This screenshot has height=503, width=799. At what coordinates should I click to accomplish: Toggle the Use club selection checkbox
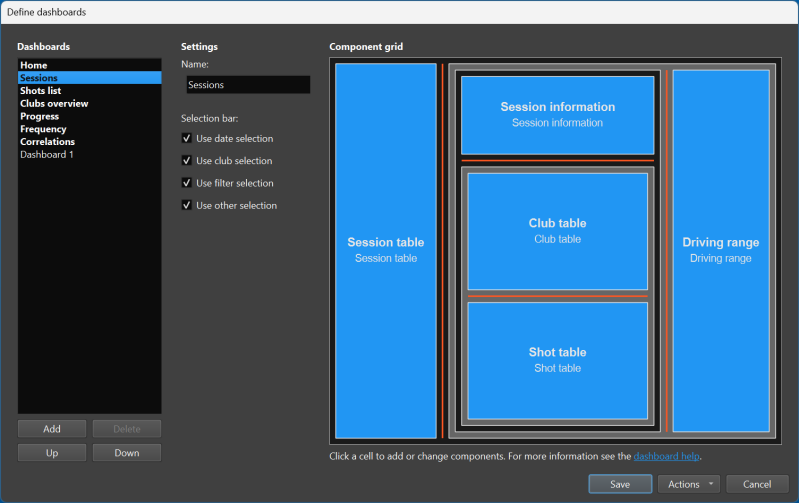tap(186, 161)
